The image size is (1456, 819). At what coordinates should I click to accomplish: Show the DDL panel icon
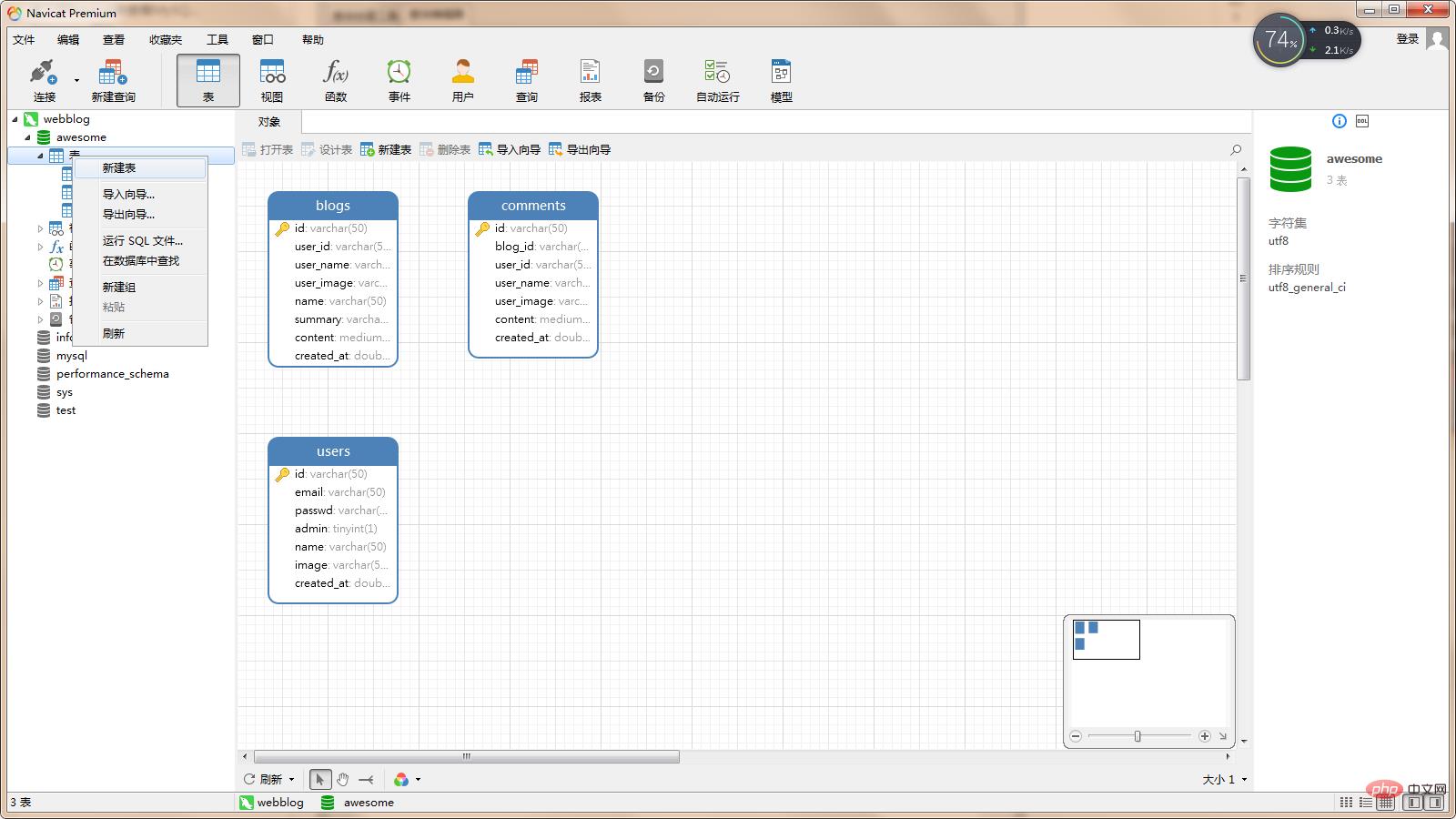[x=1362, y=121]
